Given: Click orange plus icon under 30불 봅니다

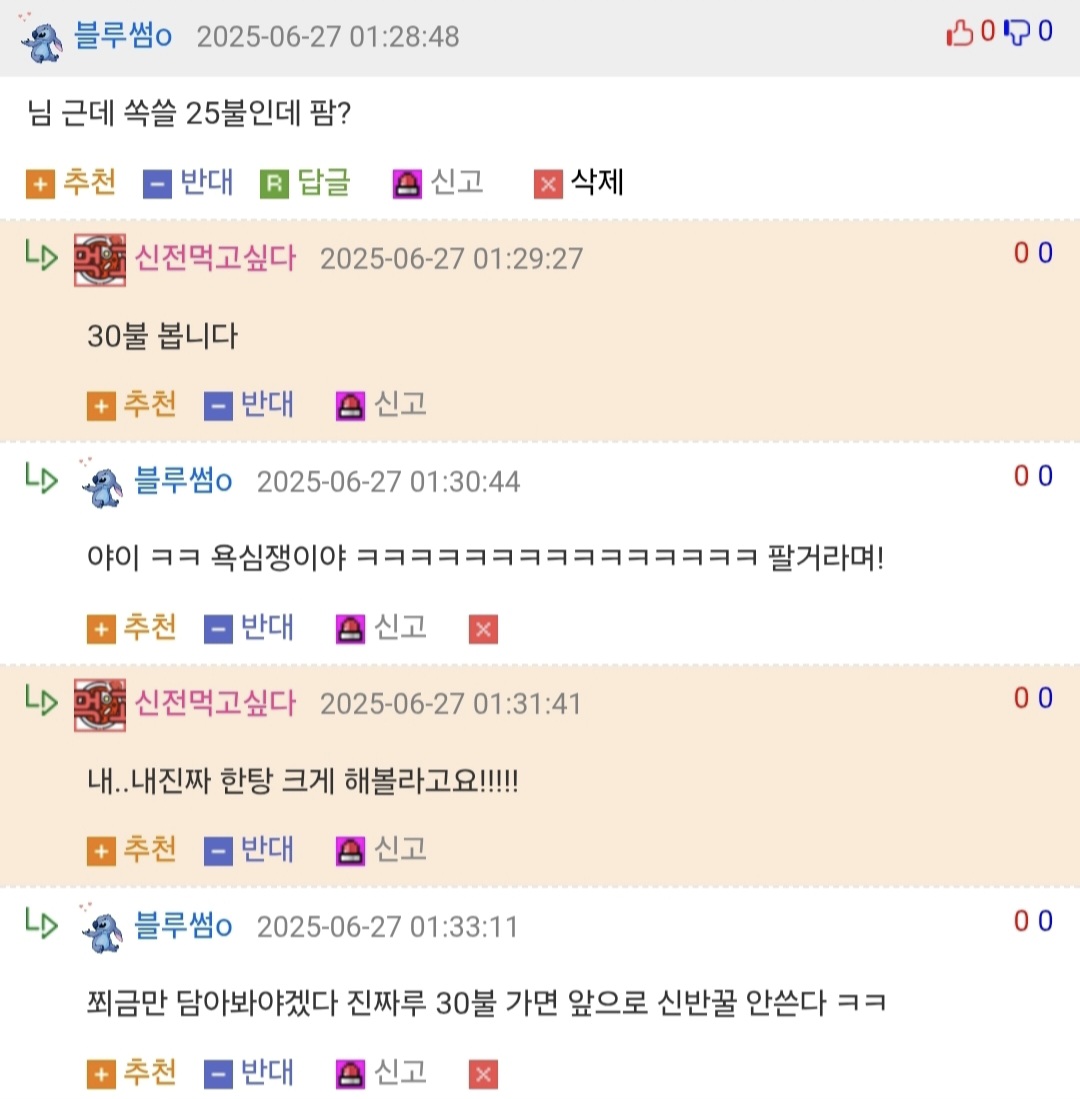Looking at the screenshot, I should (x=101, y=406).
